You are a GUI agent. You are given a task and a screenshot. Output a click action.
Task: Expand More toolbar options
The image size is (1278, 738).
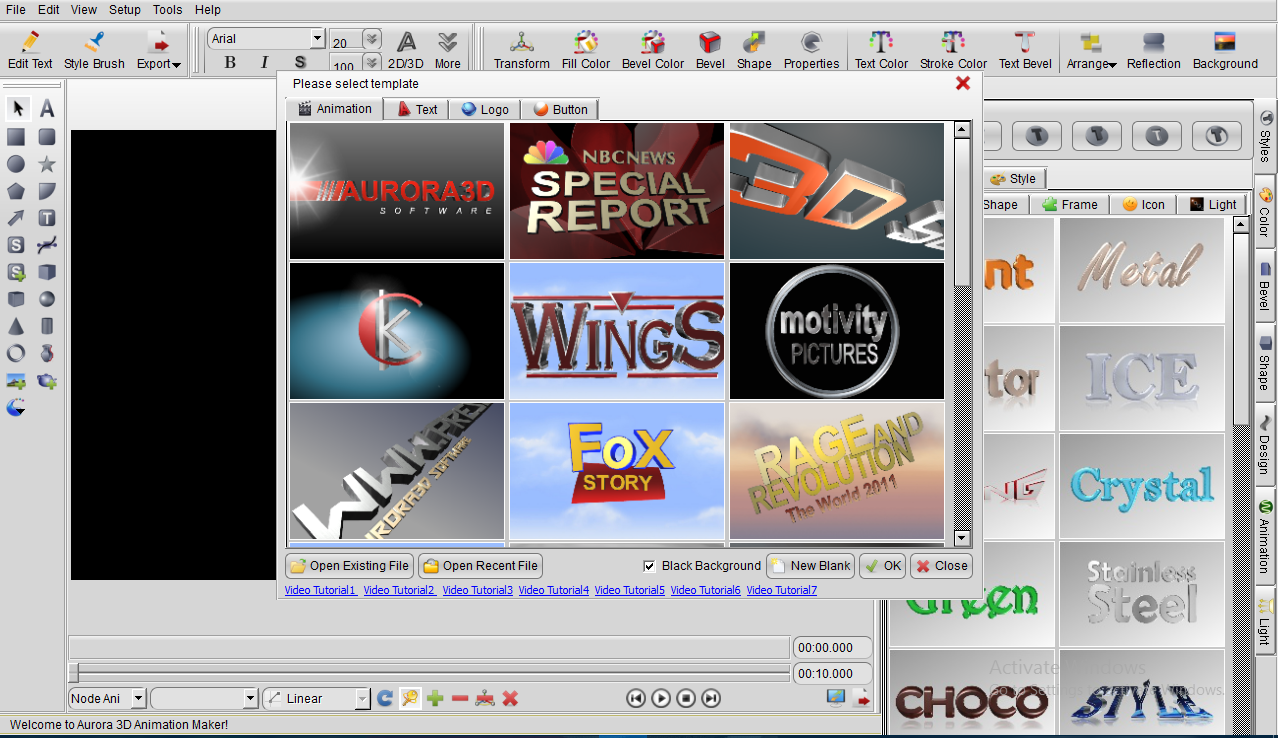pos(448,50)
